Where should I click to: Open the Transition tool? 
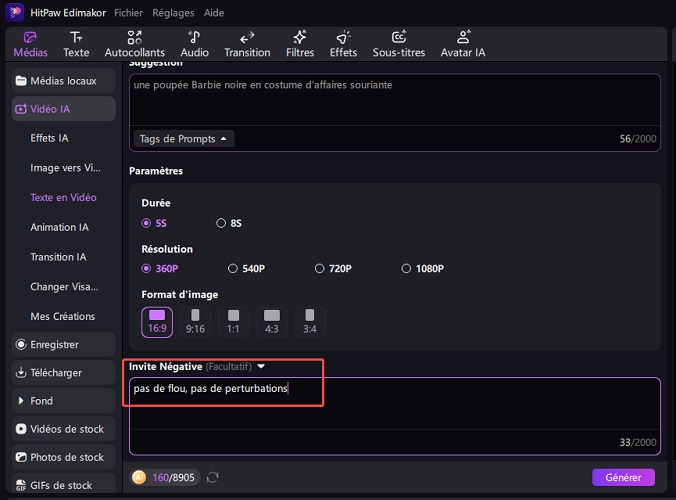click(x=247, y=44)
